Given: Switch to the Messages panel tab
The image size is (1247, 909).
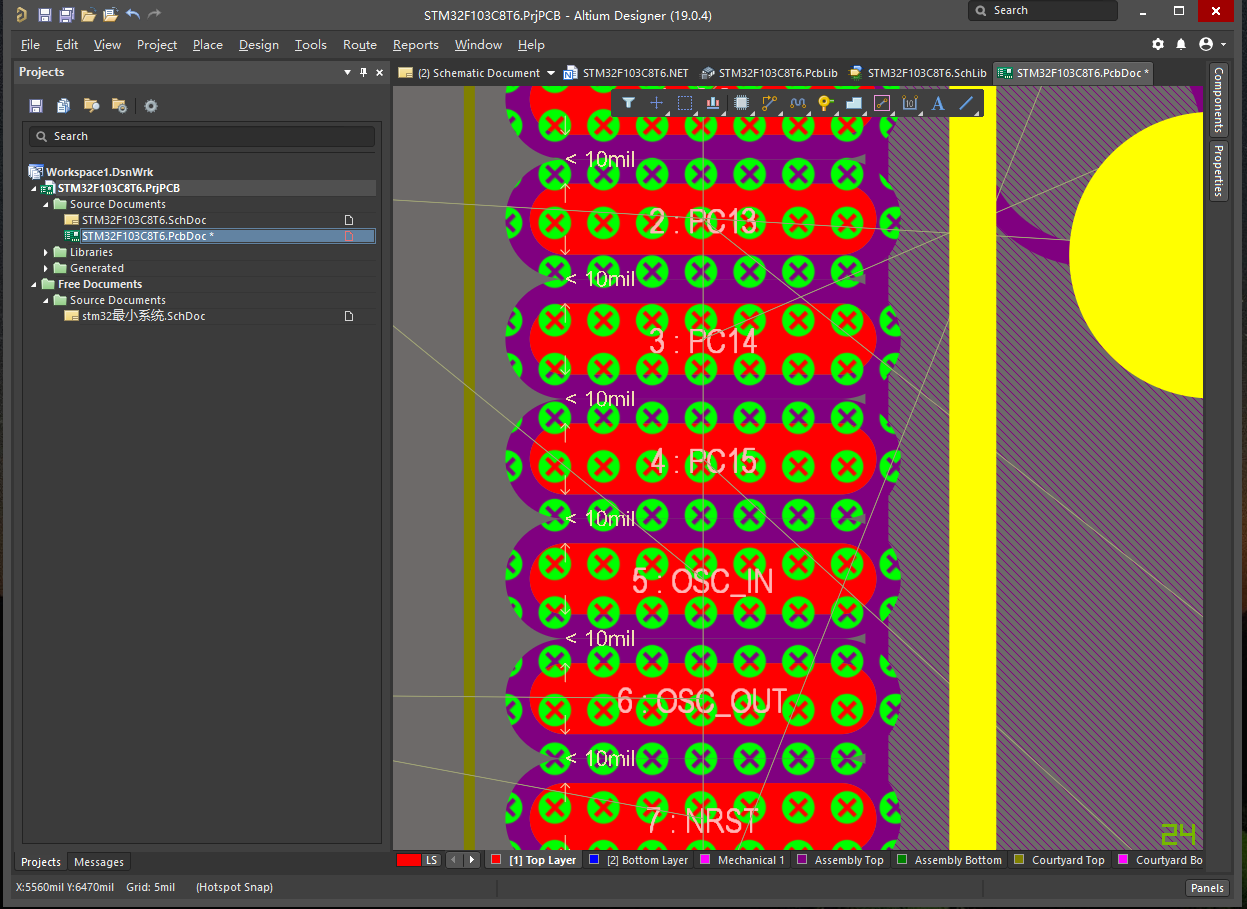Looking at the screenshot, I should (x=99, y=862).
